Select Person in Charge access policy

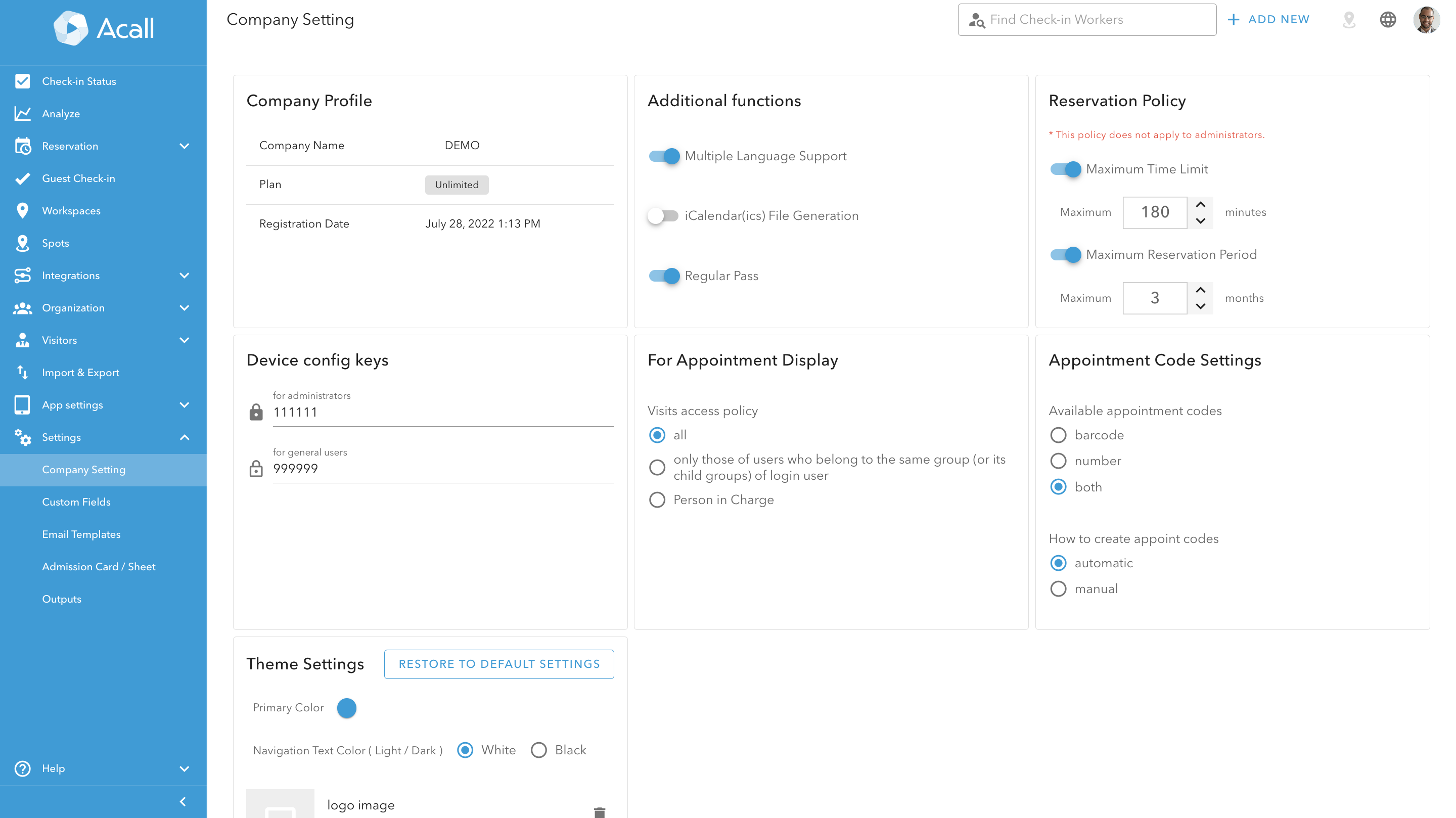[657, 499]
